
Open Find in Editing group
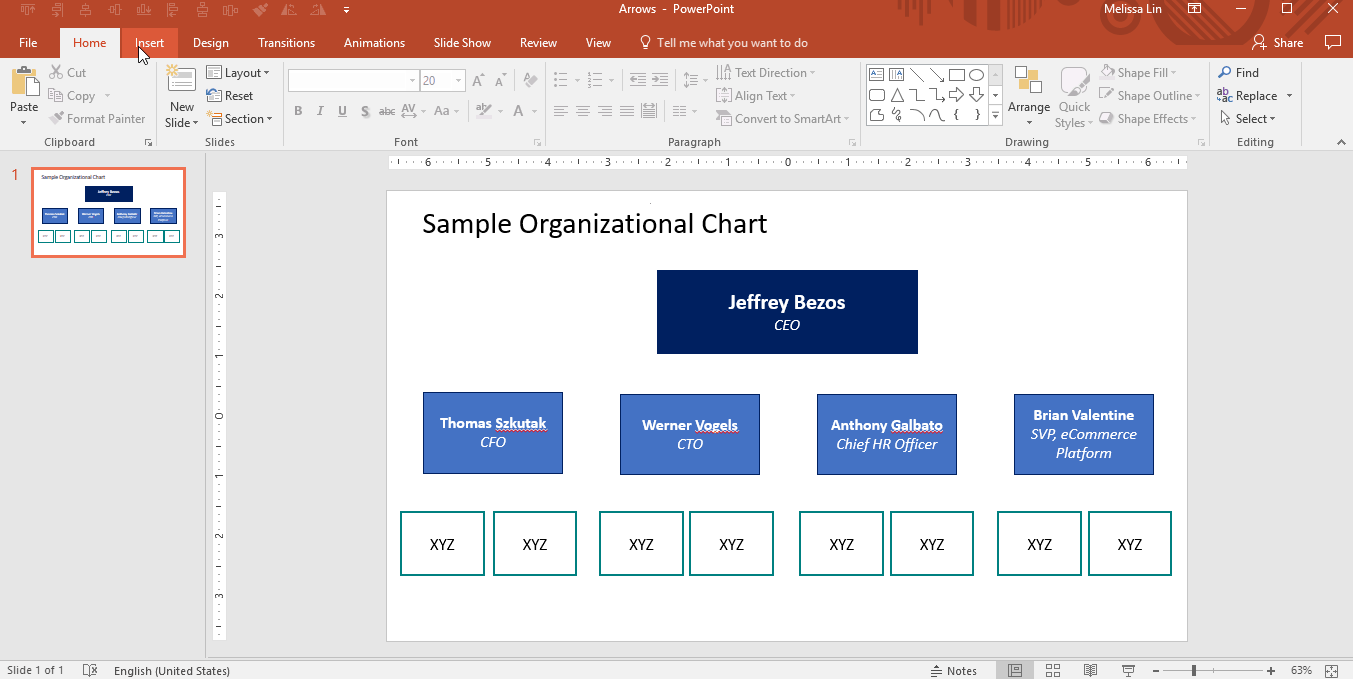[x=1238, y=73]
